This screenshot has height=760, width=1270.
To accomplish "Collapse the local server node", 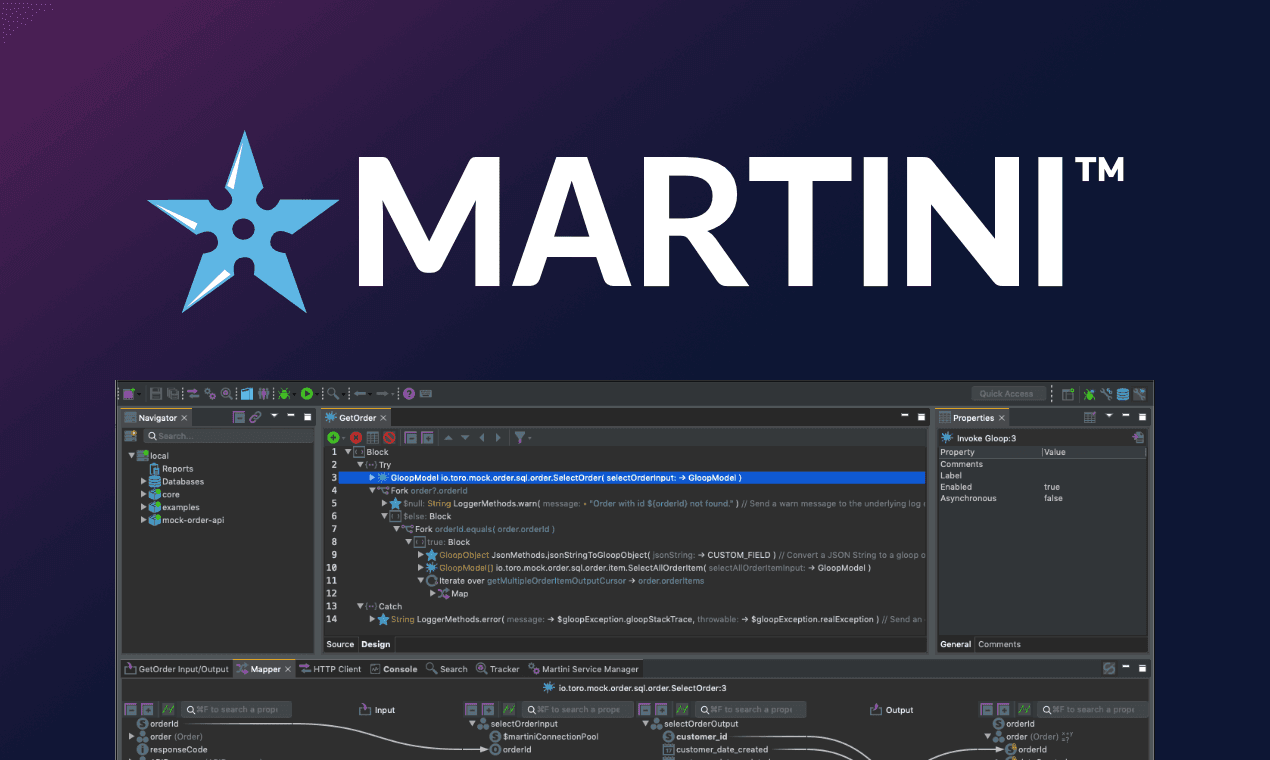I will coord(131,456).
